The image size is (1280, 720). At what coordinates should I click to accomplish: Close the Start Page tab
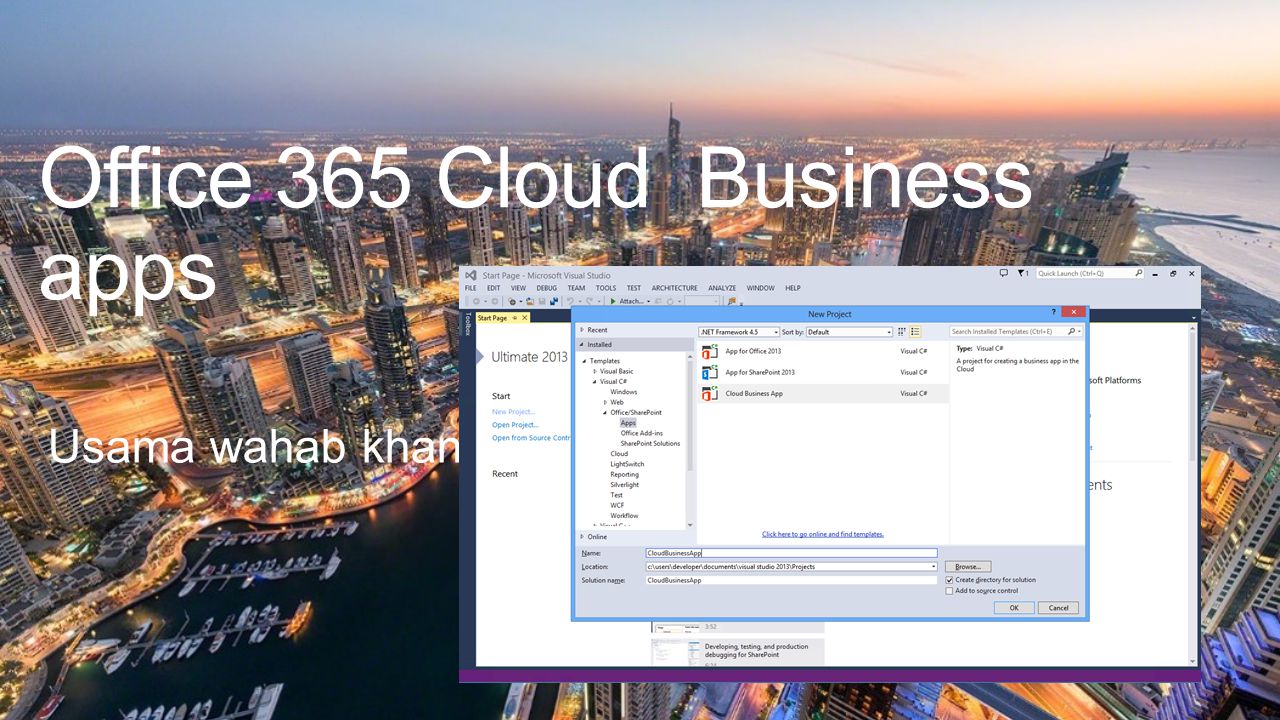pos(525,318)
